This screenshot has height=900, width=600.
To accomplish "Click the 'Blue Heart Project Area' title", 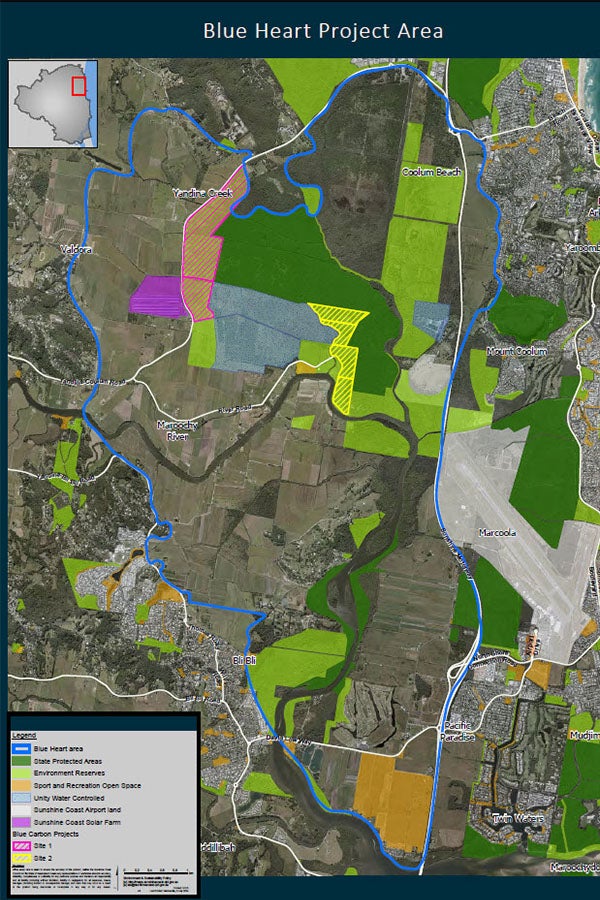I will point(323,31).
